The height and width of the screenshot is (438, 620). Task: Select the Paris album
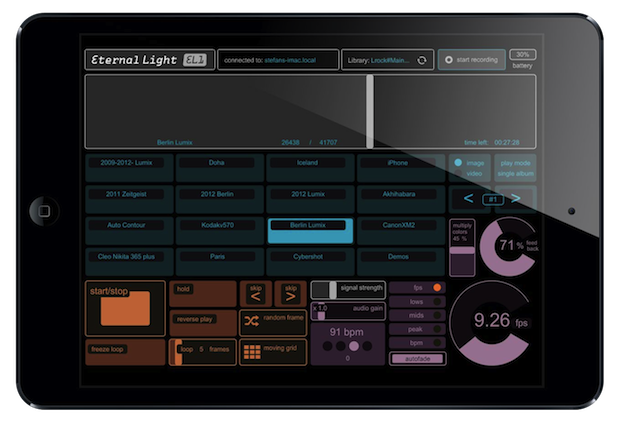(x=220, y=262)
